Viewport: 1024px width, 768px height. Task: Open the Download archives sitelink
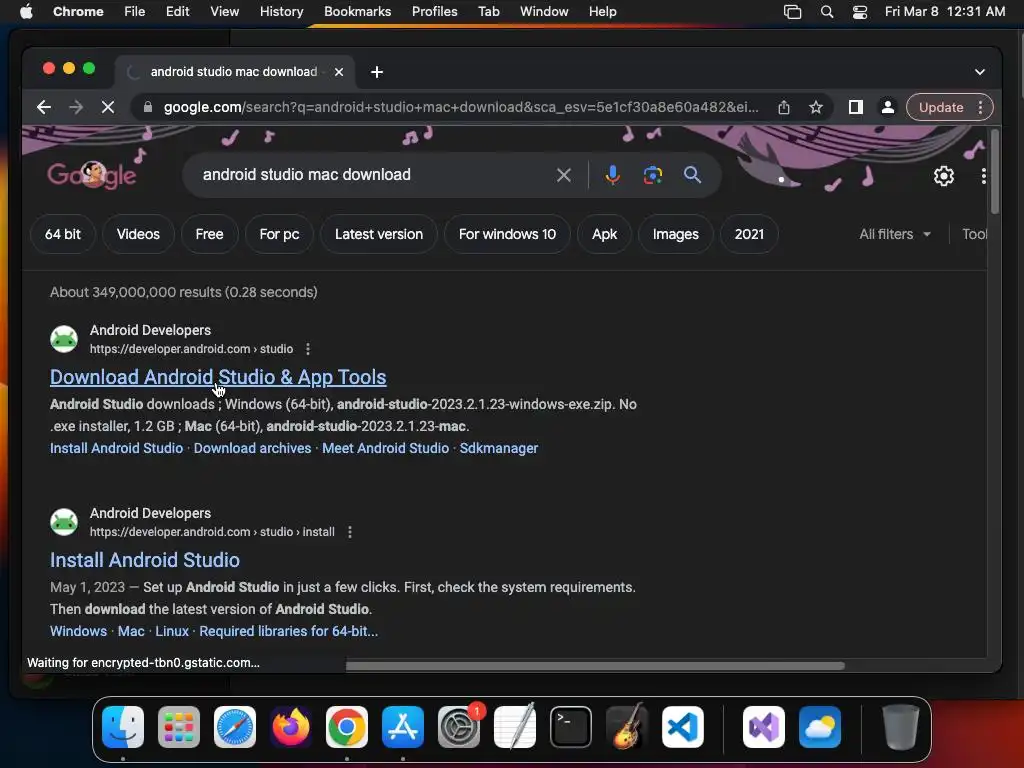253,448
